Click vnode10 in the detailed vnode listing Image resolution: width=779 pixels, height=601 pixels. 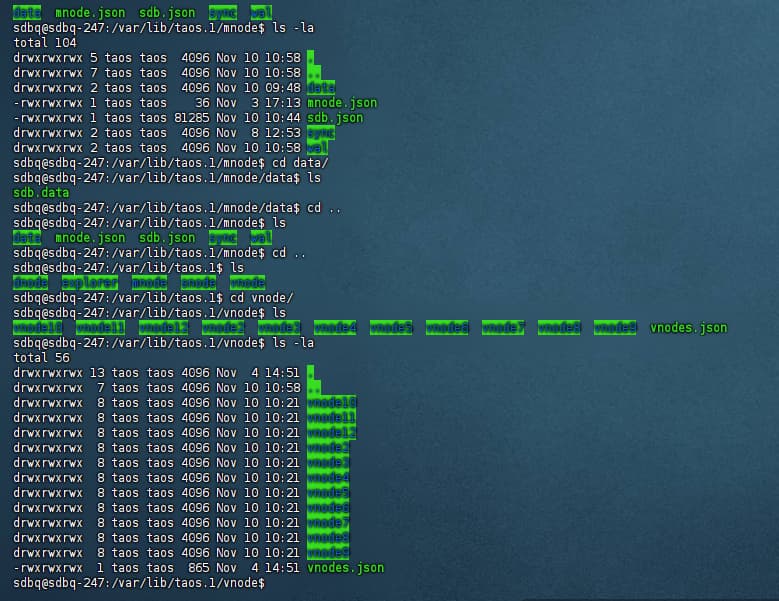click(332, 403)
